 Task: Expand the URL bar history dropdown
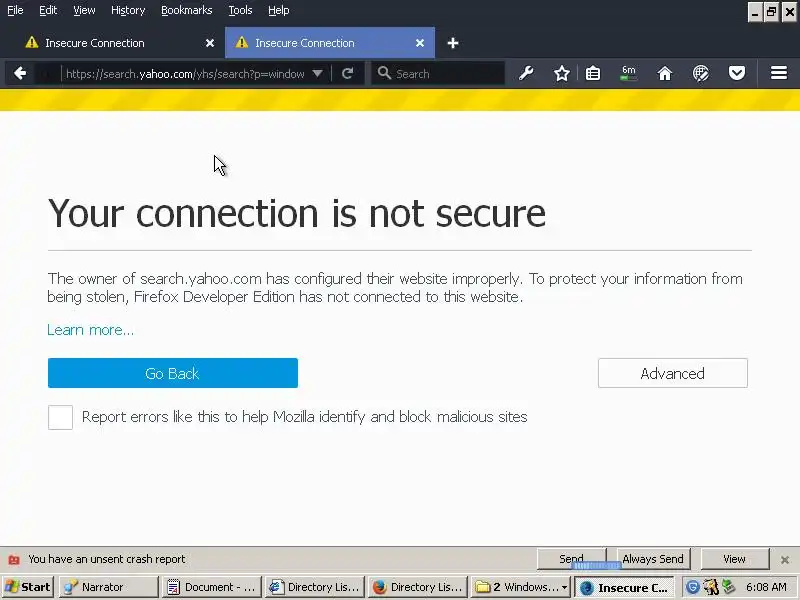[317, 73]
